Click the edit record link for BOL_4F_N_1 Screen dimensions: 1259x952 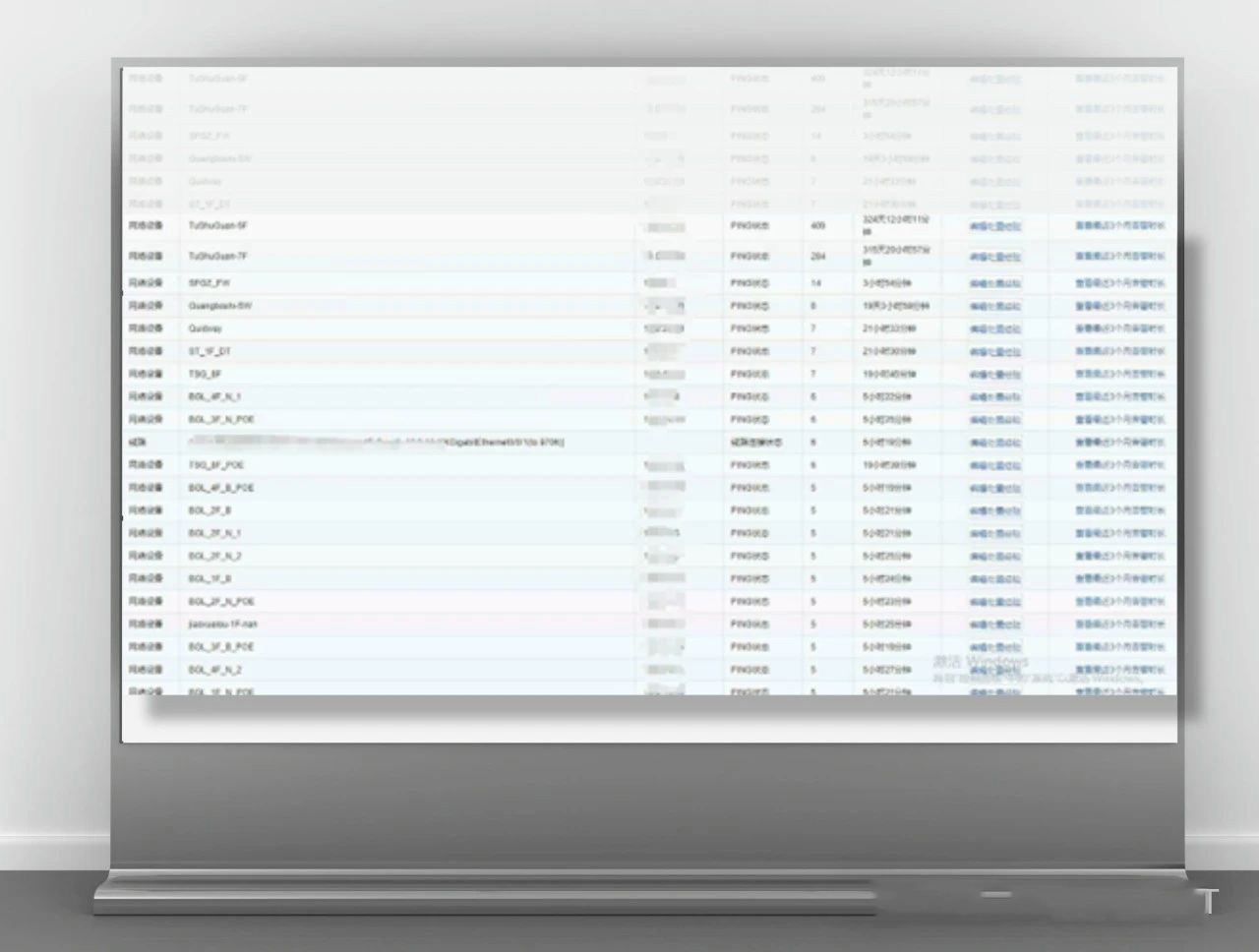(994, 396)
